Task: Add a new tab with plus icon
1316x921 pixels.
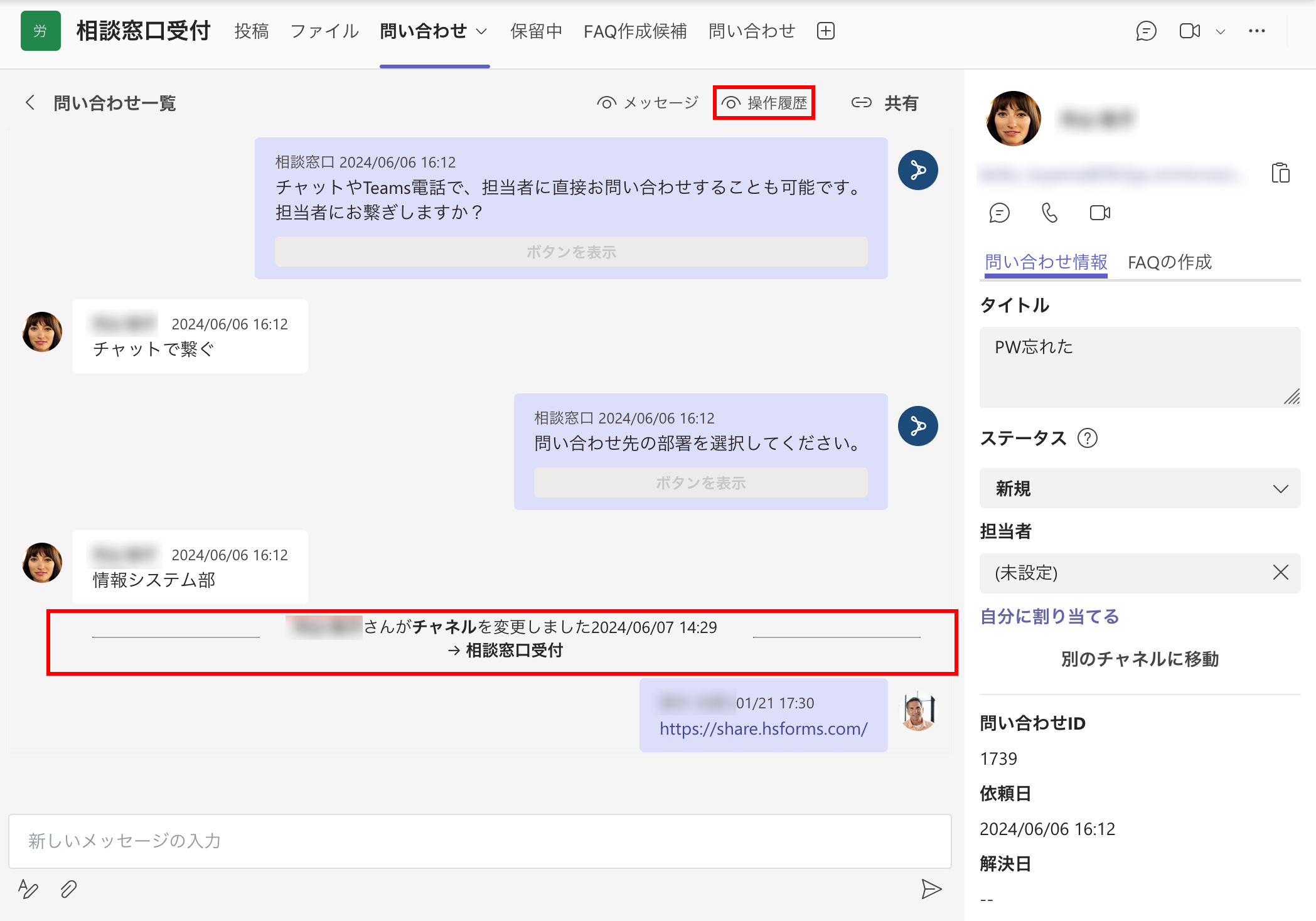Action: 826,31
